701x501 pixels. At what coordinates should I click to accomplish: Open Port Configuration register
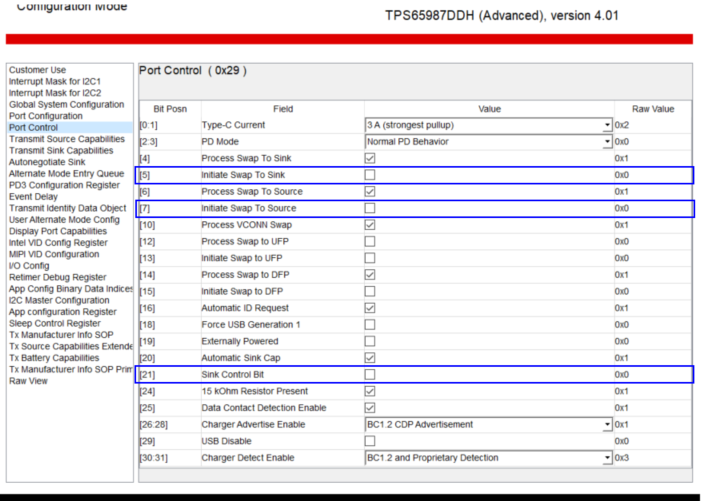(x=46, y=116)
